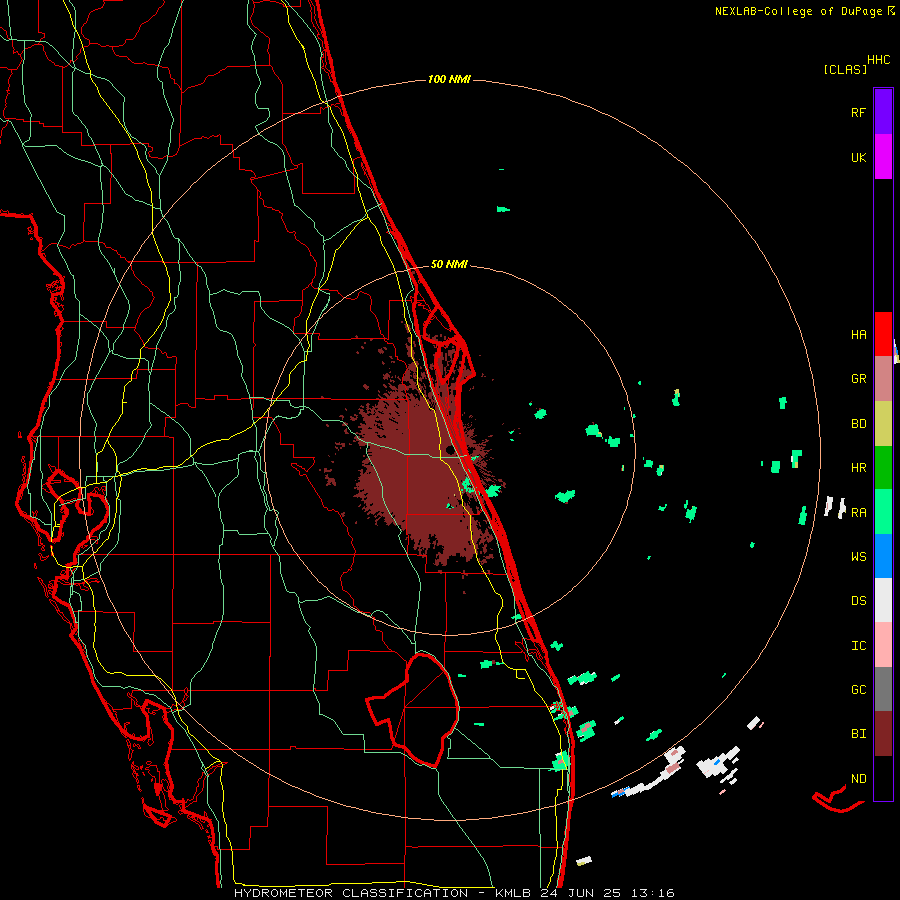
Task: Click the gray GC legend swatch
Action: click(883, 689)
